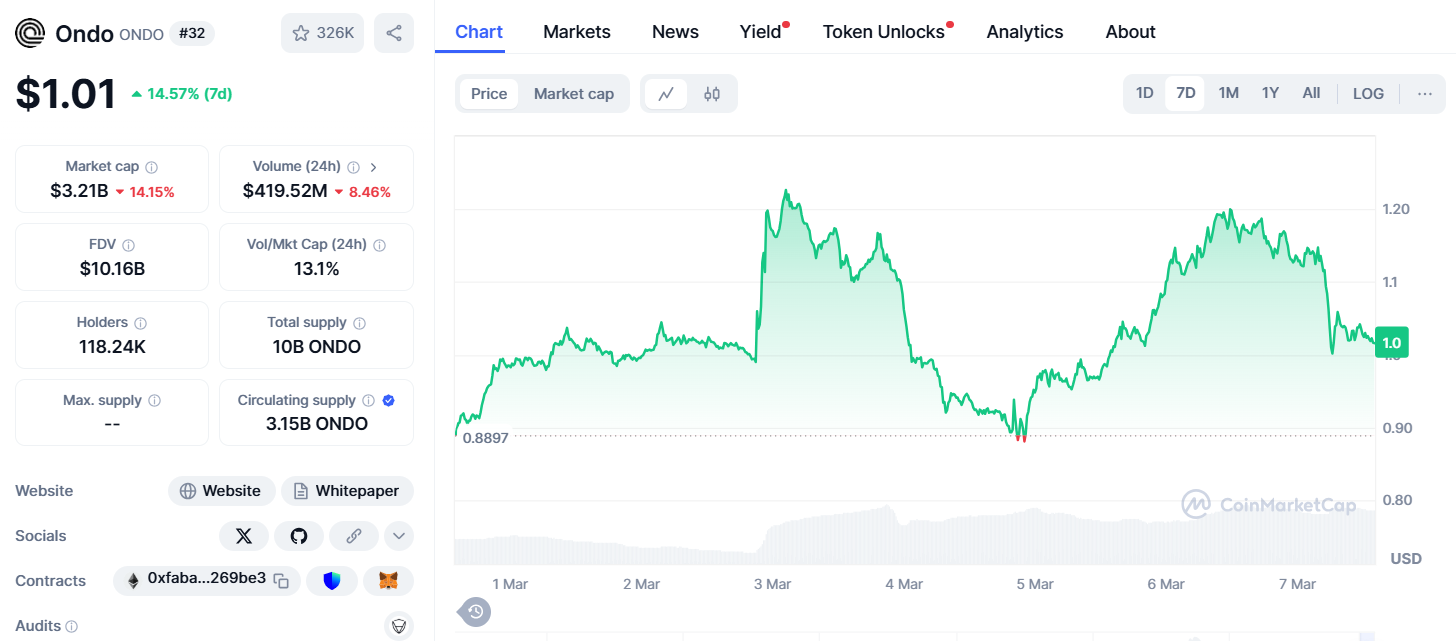The image size is (1456, 641).
Task: Click the chart history replay icon
Action: coord(475,612)
